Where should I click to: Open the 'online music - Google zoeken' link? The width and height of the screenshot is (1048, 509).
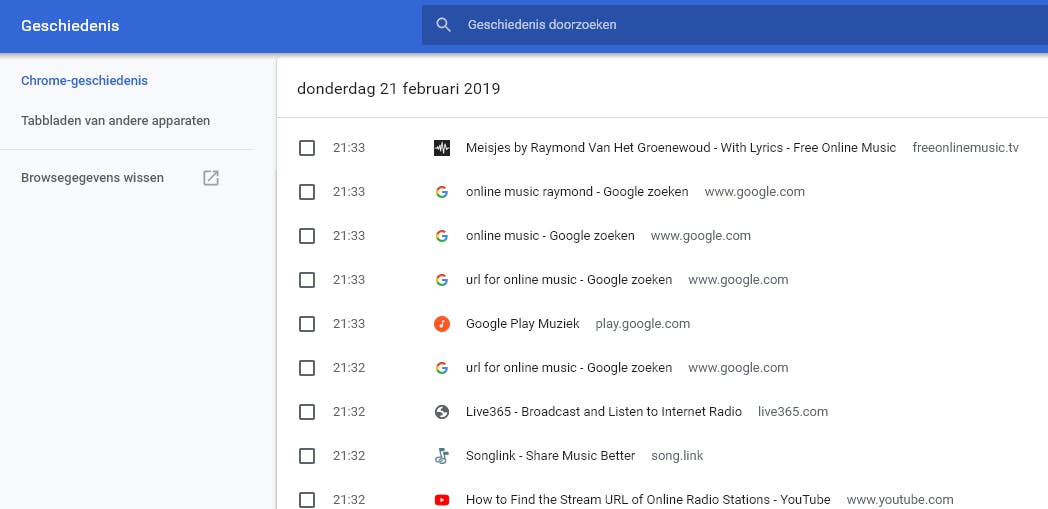tap(550, 236)
